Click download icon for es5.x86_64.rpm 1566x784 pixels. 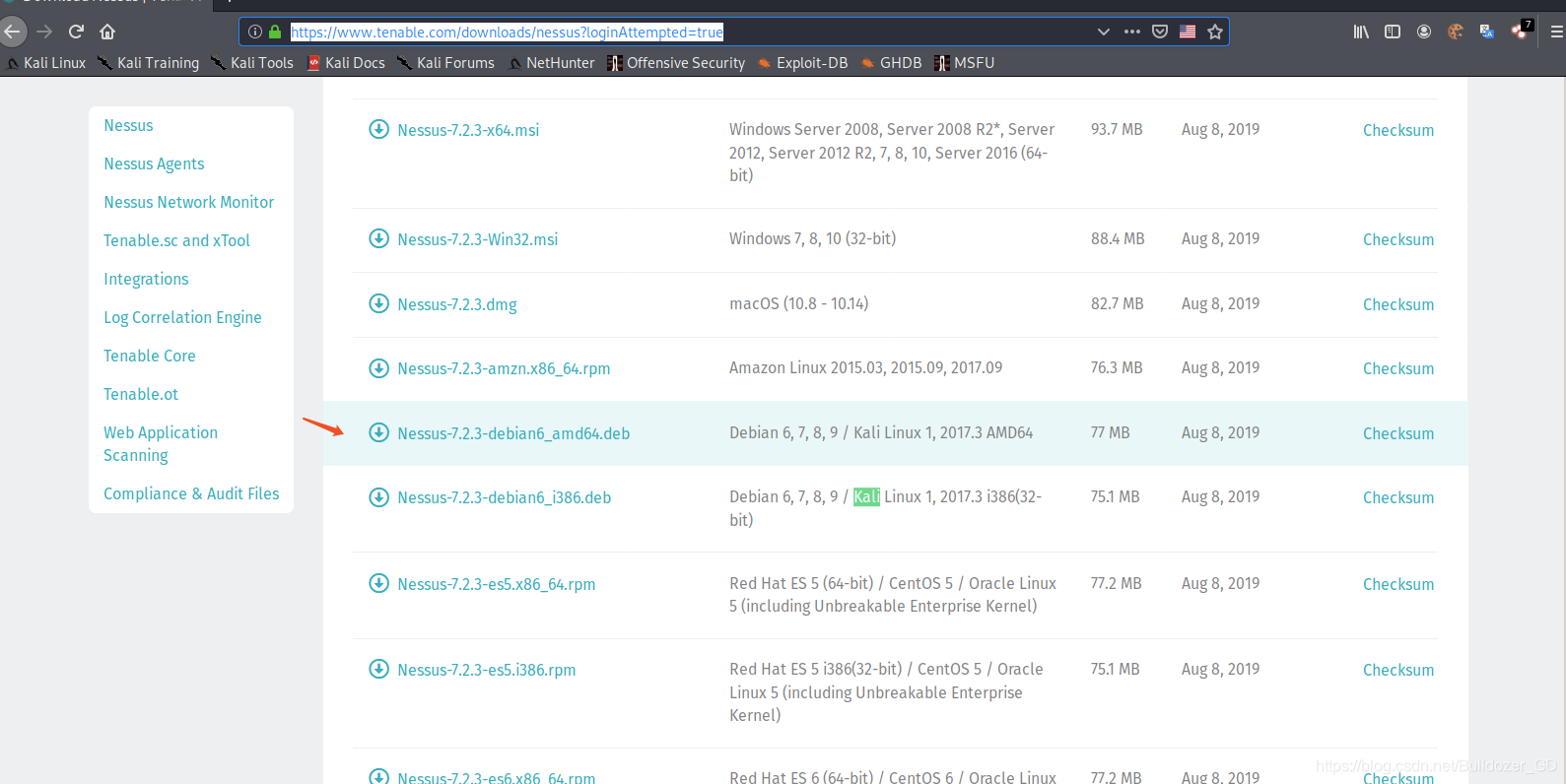click(378, 583)
